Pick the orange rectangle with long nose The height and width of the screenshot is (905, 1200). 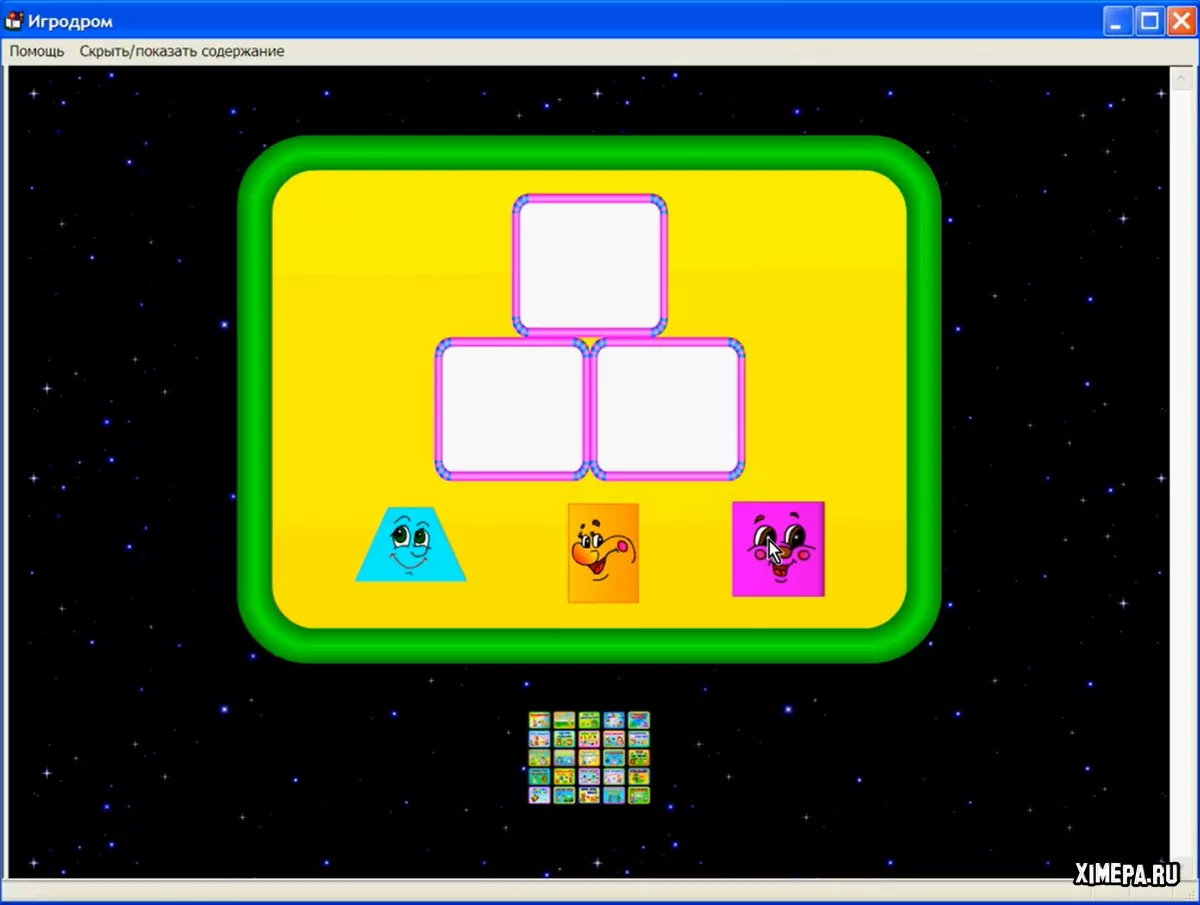click(603, 553)
